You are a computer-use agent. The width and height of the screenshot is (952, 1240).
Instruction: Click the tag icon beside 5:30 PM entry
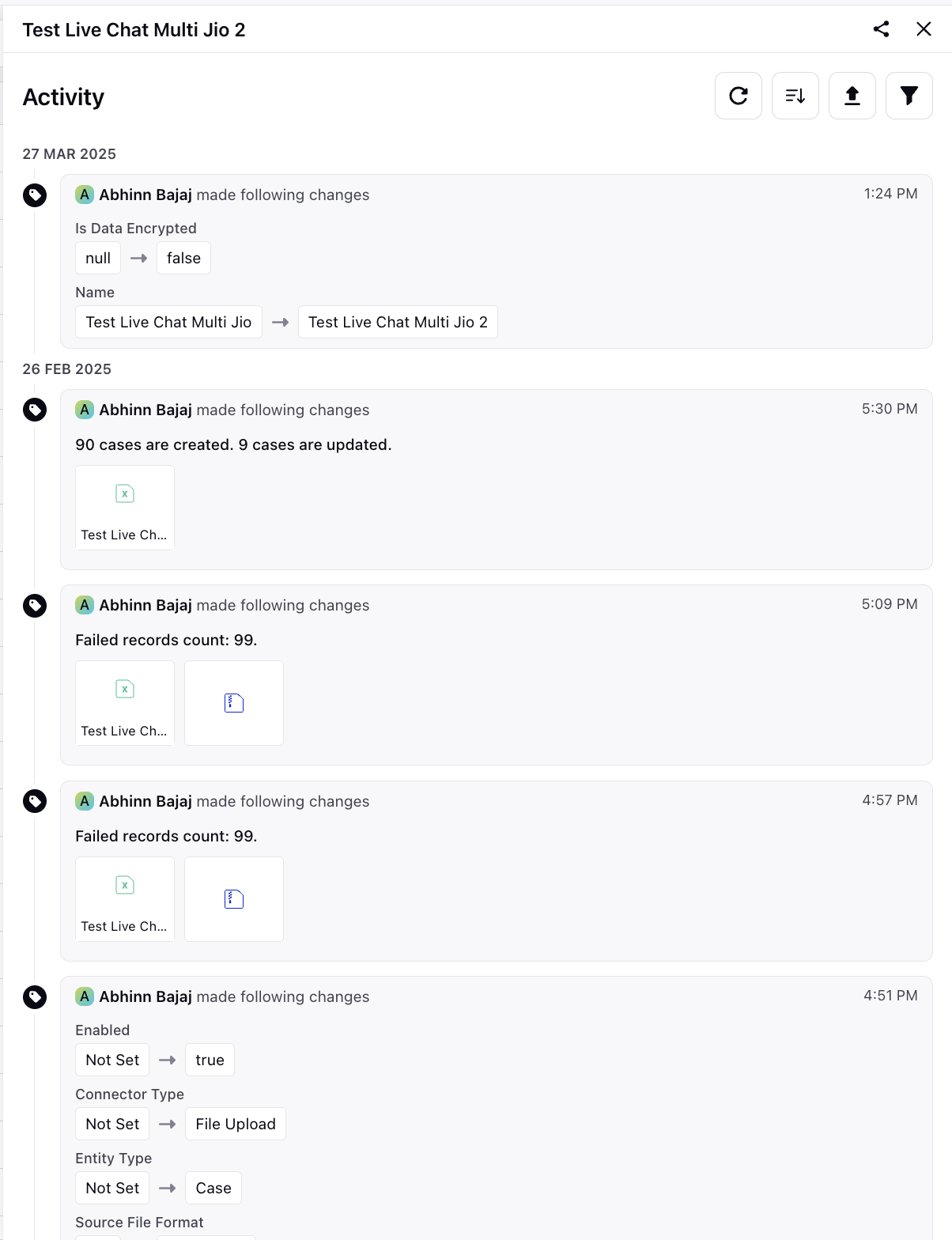(x=35, y=410)
